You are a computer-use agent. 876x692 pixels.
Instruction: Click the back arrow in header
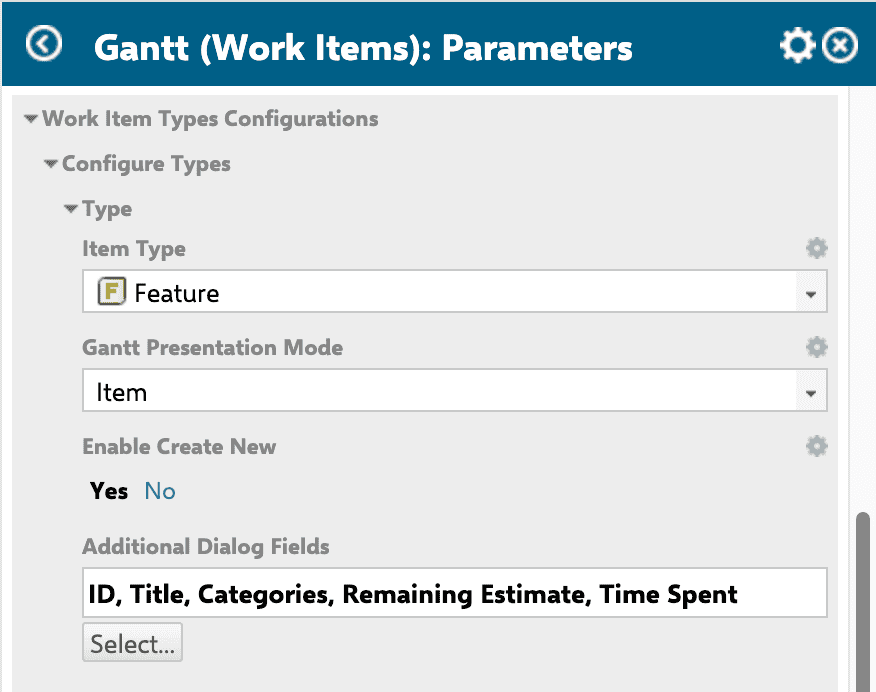[x=44, y=44]
